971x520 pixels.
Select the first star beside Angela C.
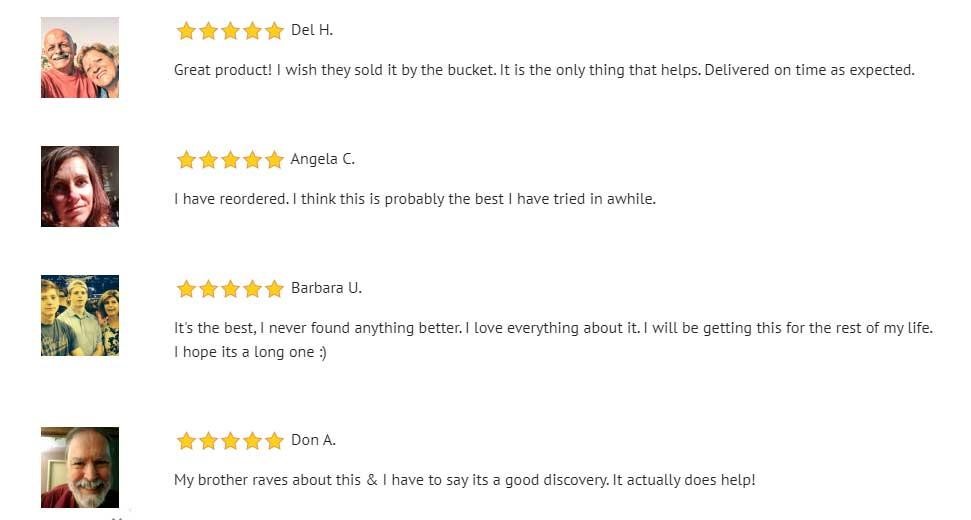point(186,160)
